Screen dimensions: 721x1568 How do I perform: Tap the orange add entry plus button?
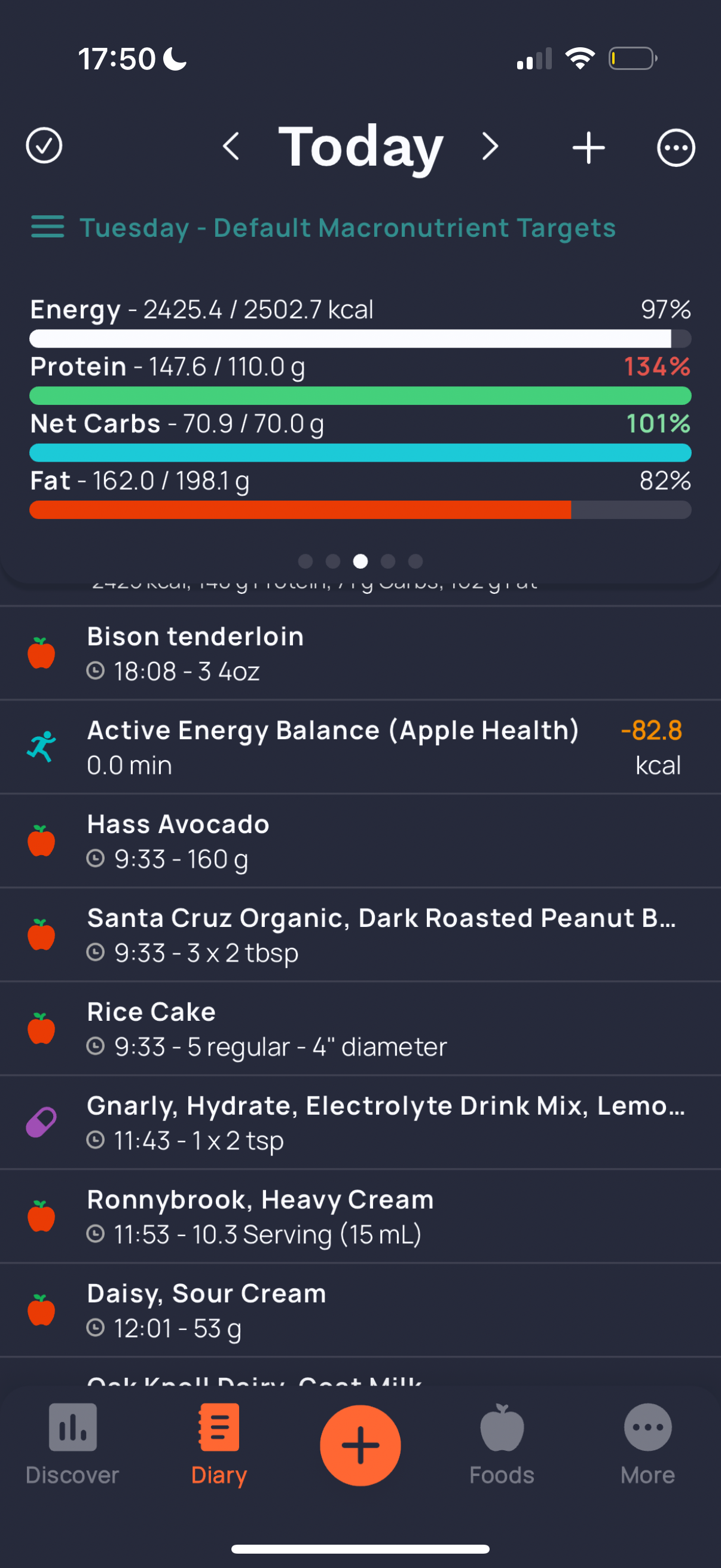360,1445
